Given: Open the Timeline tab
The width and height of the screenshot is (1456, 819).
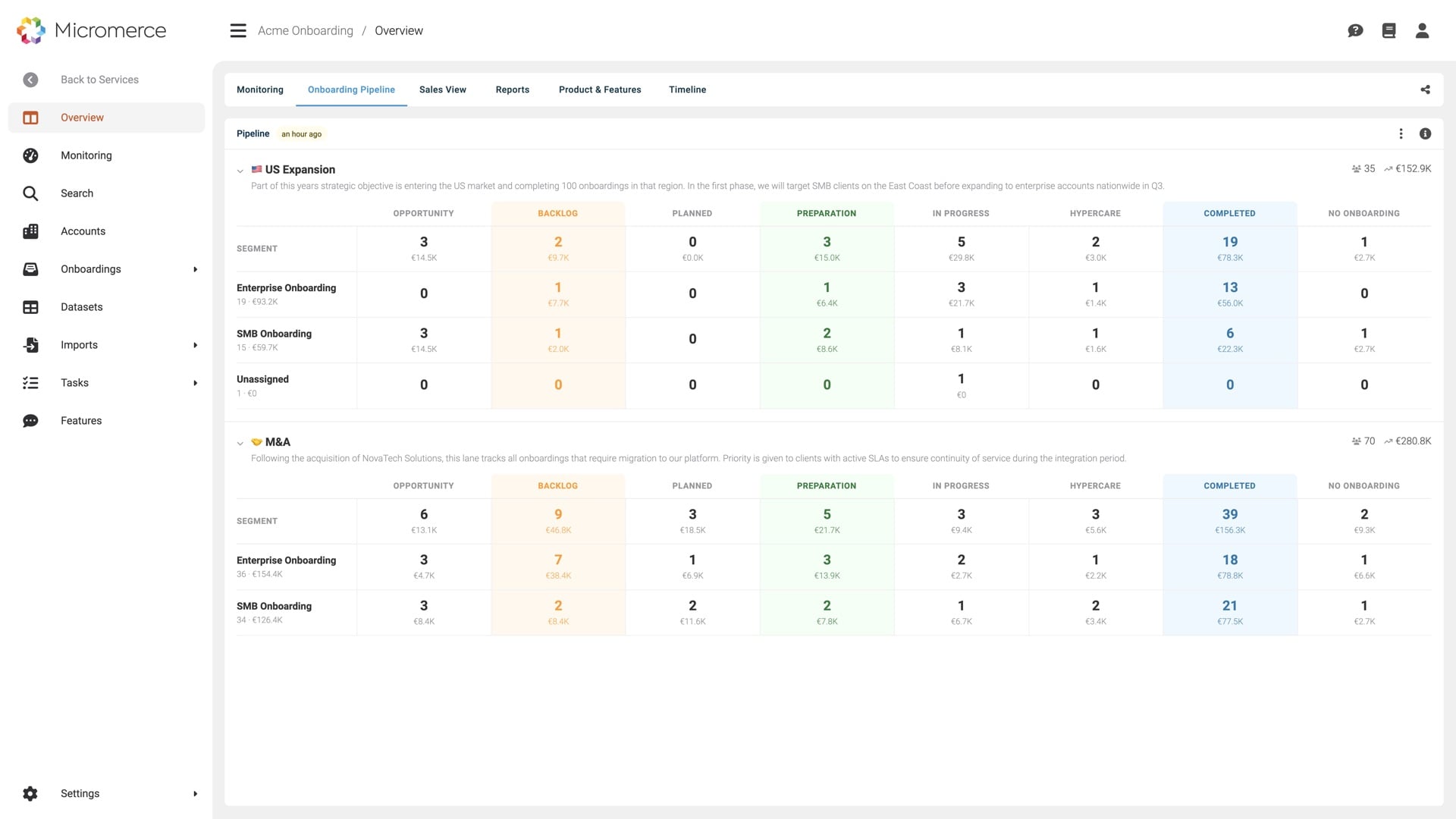Looking at the screenshot, I should (688, 89).
